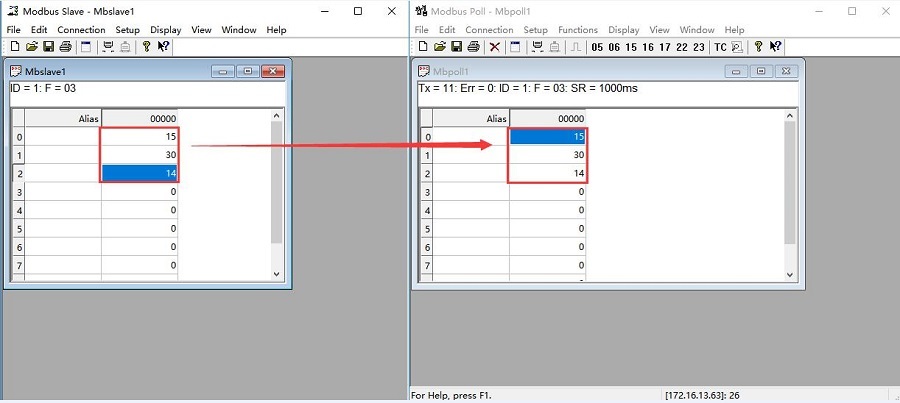Click window definition icon in Modbus Slave toolbar

click(x=86, y=46)
